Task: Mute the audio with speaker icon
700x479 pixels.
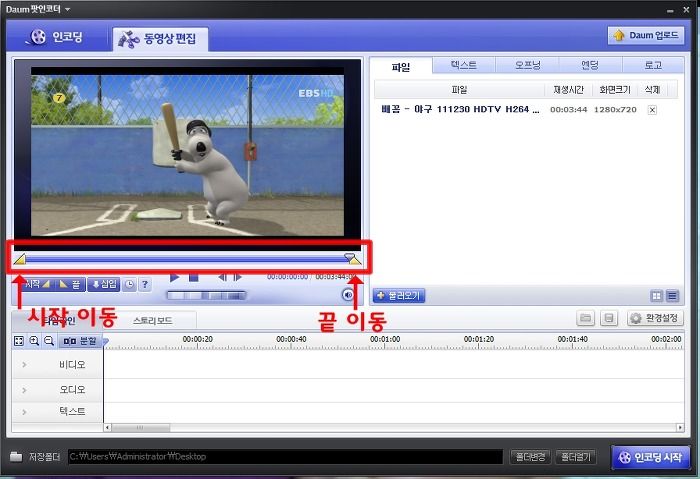Action: pyautogui.click(x=348, y=295)
